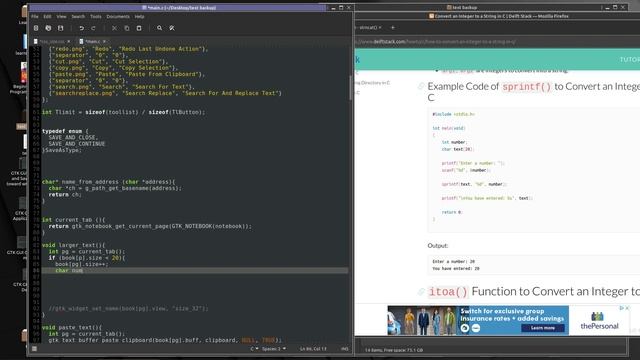Click the open file icon in the editor toolbar
The width and height of the screenshot is (640, 360).
tap(48, 28)
